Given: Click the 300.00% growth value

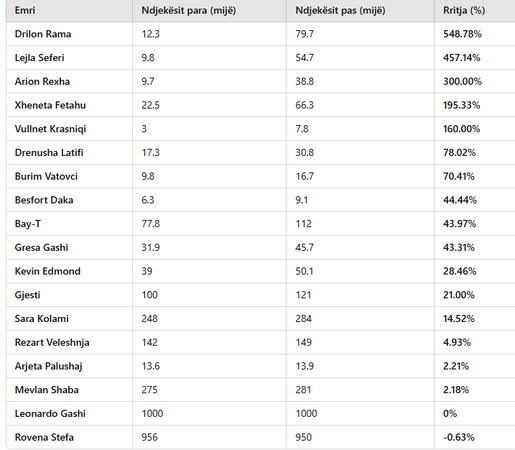Looking at the screenshot, I should coord(462,81).
